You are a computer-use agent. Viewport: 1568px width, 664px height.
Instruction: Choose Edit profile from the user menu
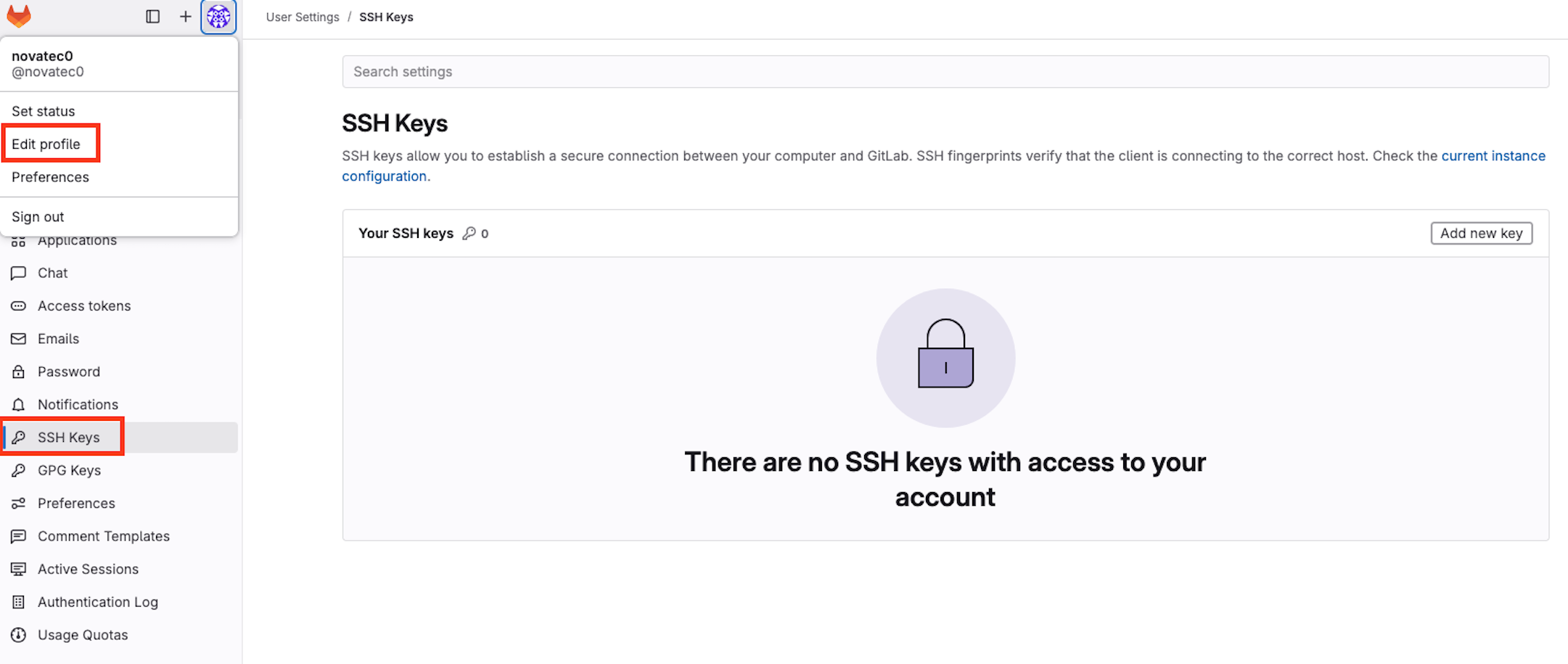pos(50,143)
